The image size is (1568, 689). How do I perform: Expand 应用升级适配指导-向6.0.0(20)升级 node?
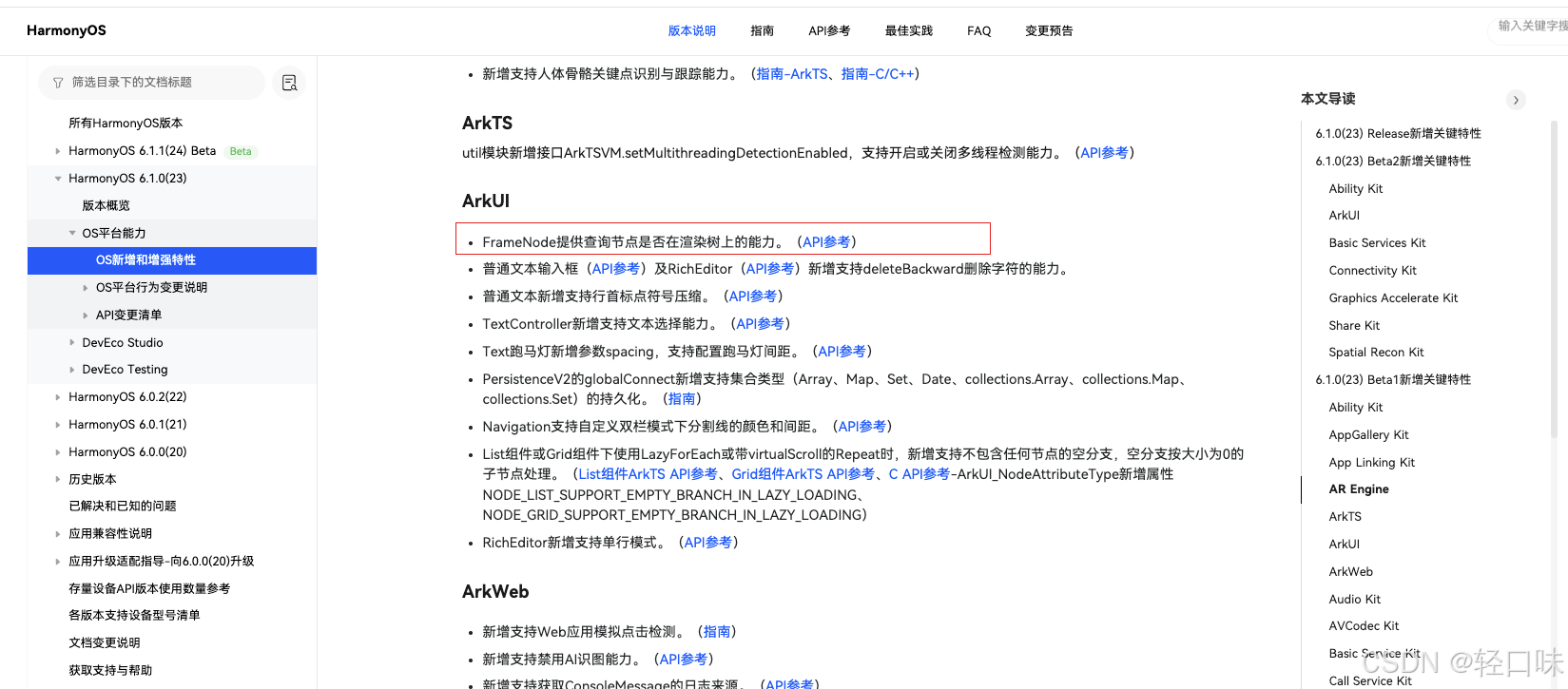click(57, 562)
